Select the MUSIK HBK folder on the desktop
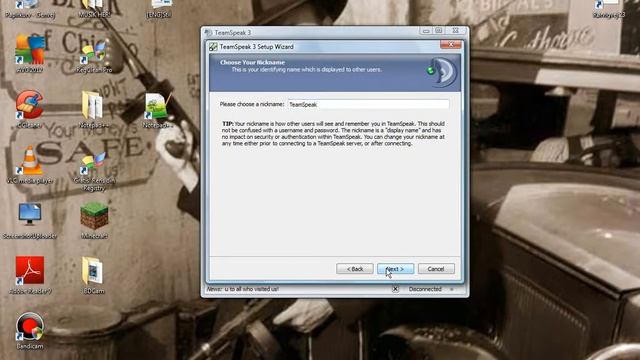640x360 pixels. pos(94,9)
